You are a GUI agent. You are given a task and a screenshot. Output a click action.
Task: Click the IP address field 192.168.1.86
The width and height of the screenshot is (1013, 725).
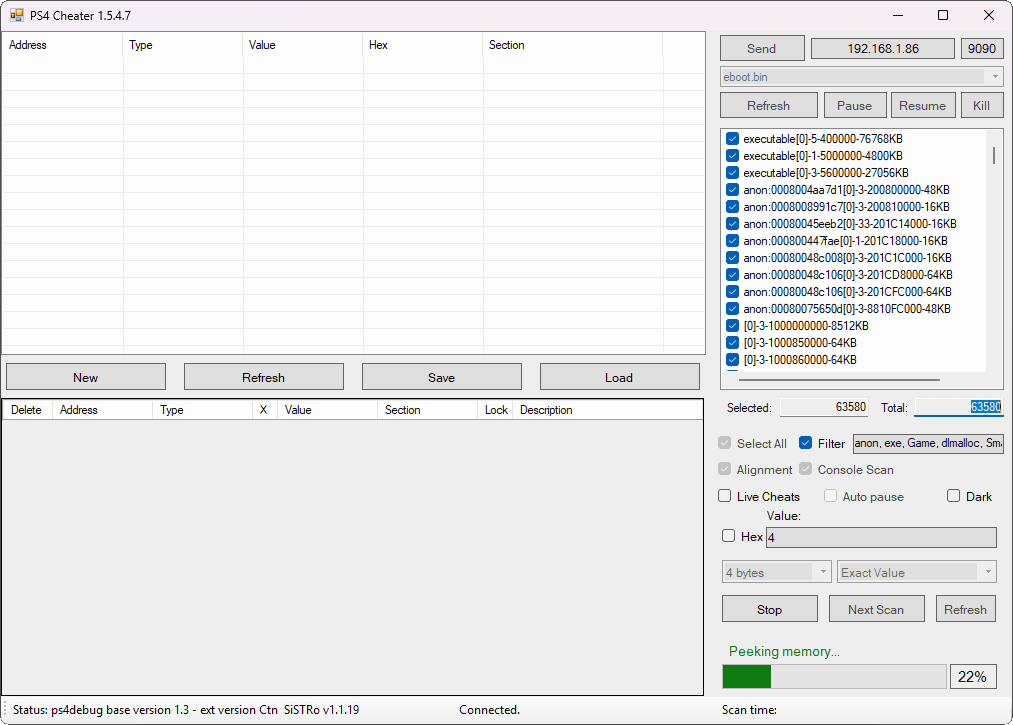coord(882,48)
